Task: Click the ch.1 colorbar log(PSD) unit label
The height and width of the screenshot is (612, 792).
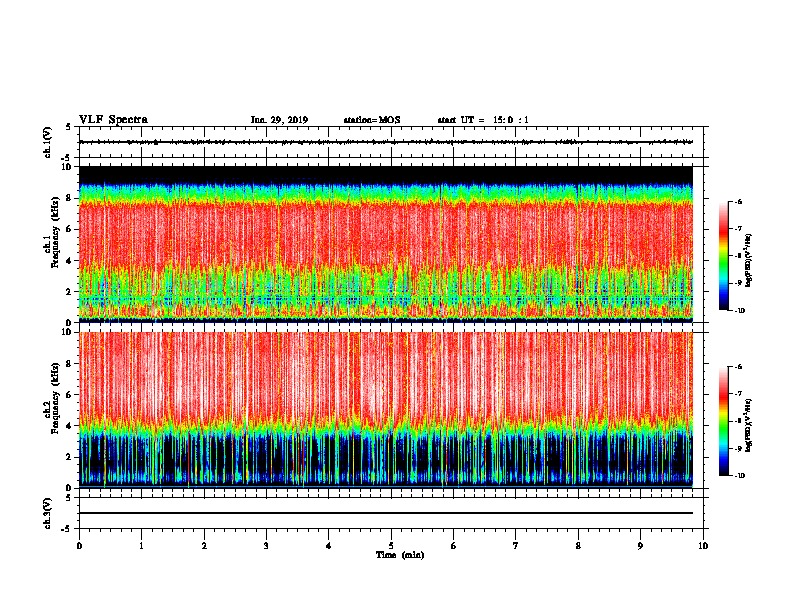Action: click(x=748, y=260)
